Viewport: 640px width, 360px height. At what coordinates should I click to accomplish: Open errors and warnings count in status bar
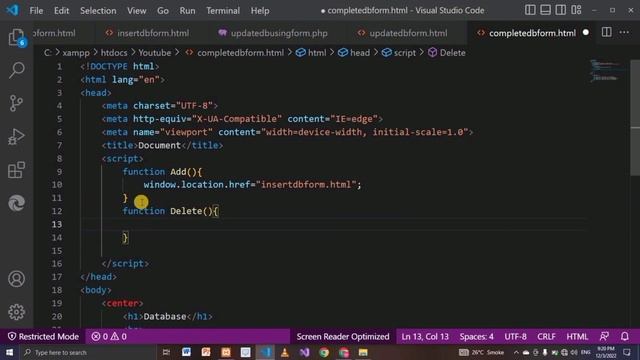pos(109,336)
